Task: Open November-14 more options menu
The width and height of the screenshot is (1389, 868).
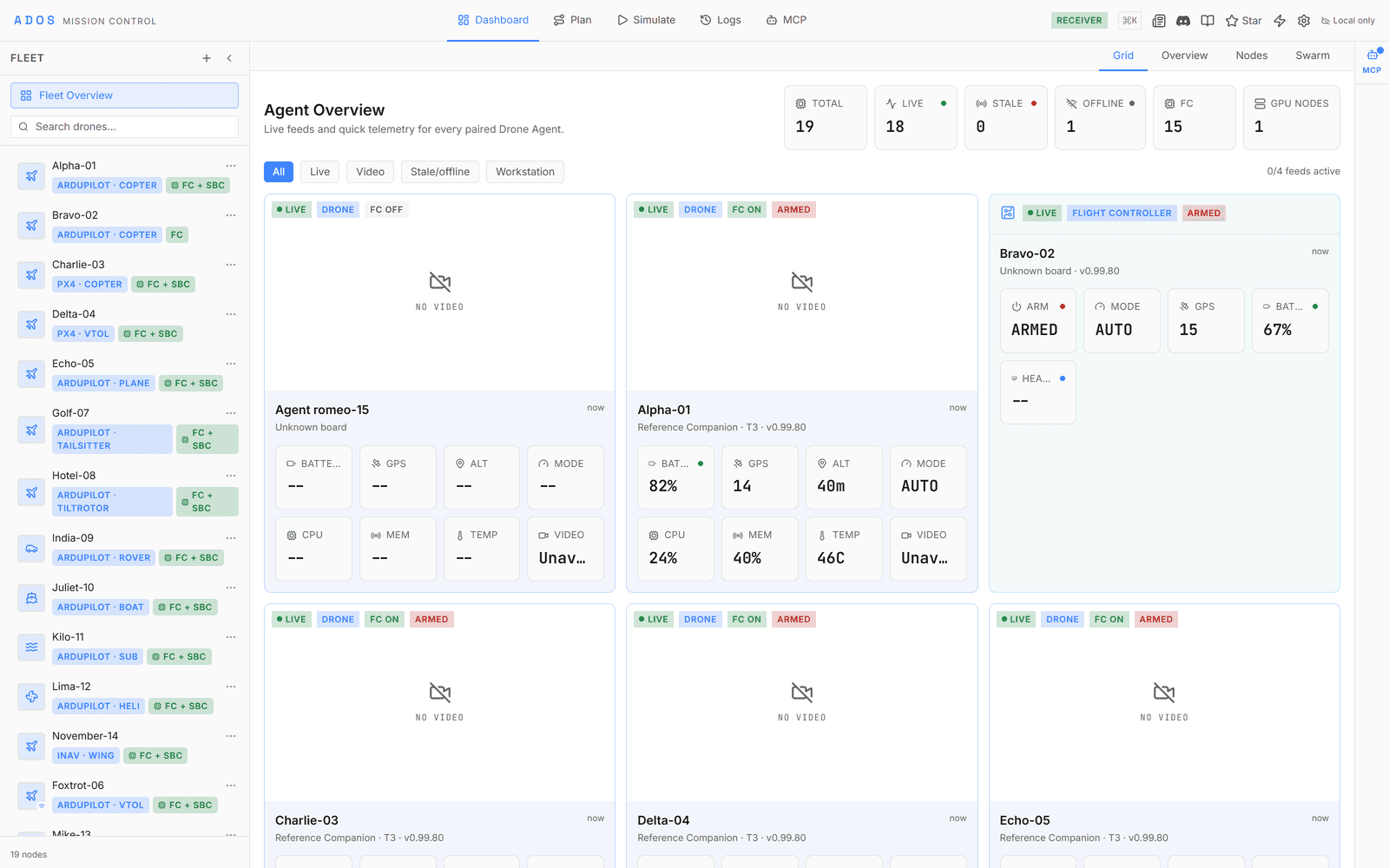Action: coord(231,736)
